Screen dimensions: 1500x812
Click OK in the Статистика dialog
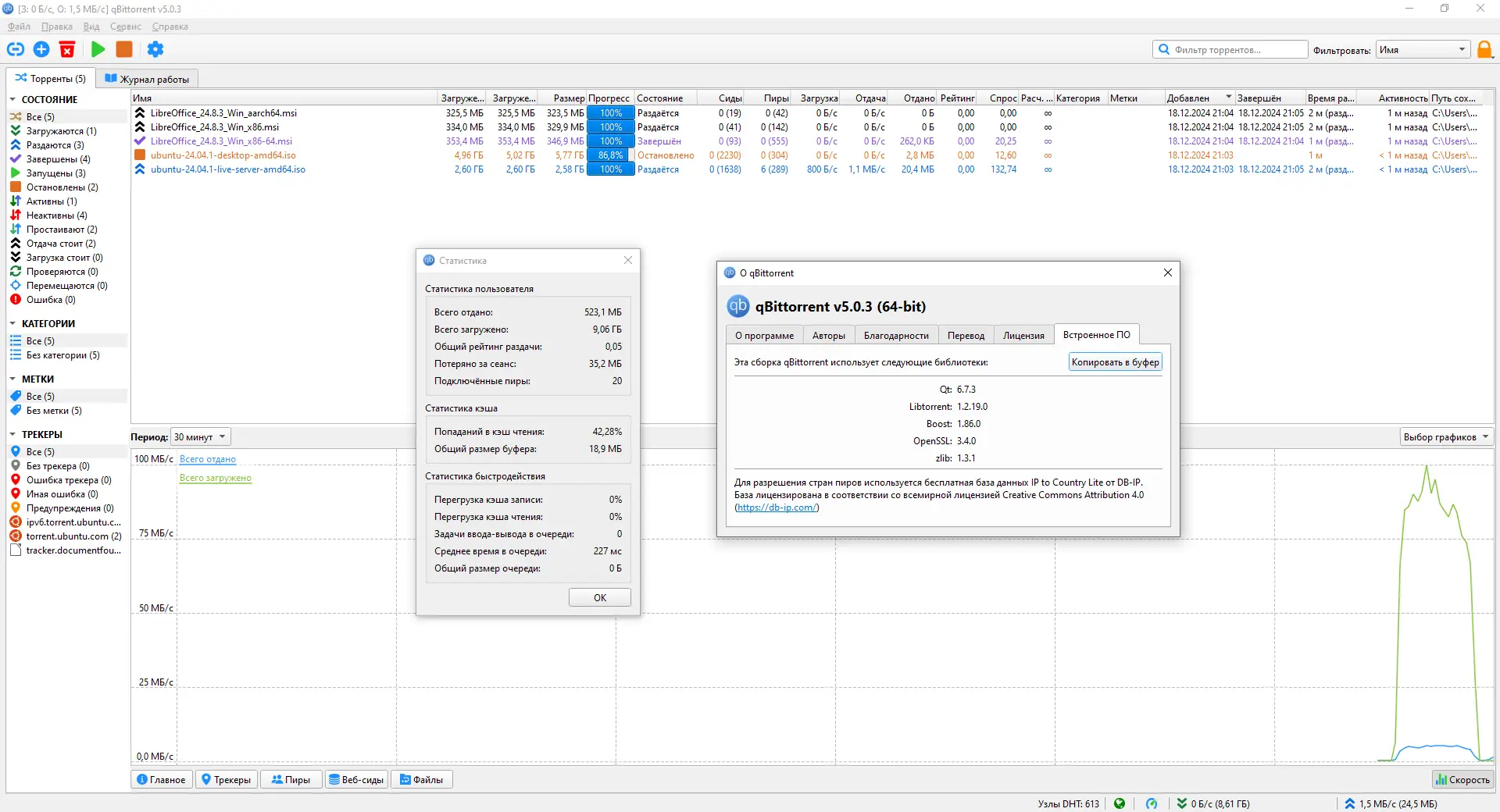(600, 597)
